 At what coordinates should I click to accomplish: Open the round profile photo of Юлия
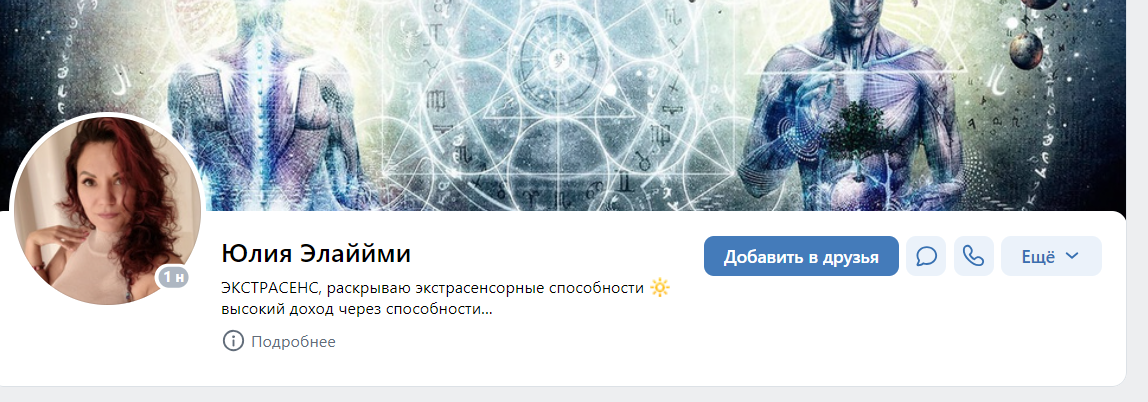tap(108, 210)
